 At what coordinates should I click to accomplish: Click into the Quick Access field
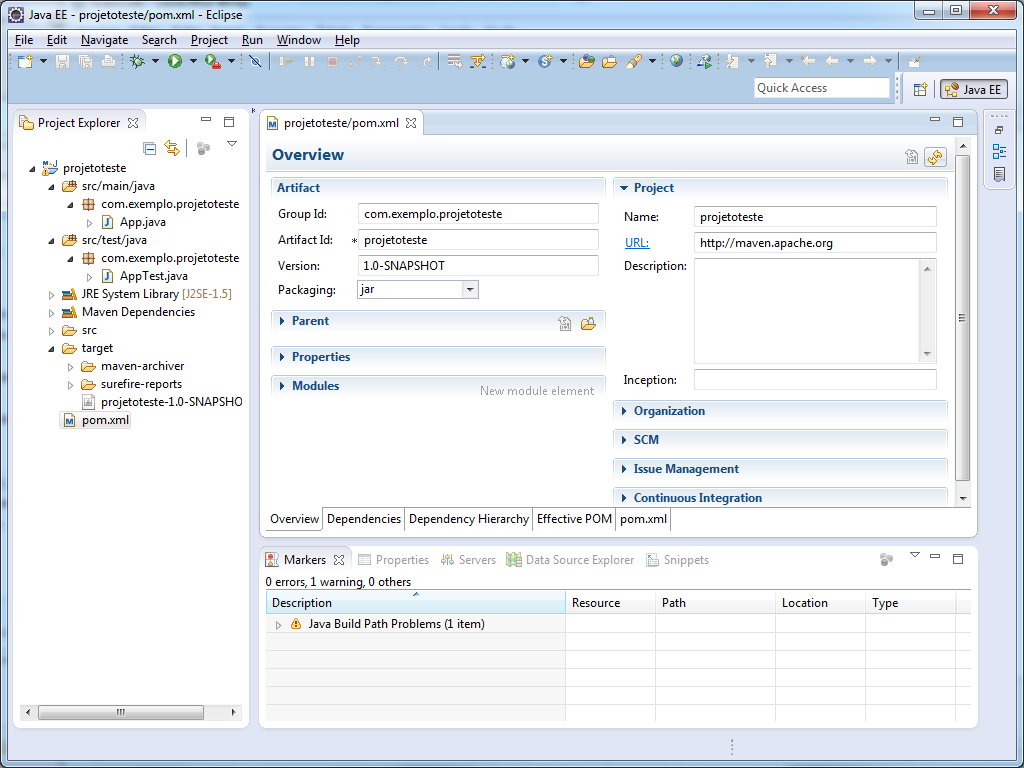click(822, 88)
